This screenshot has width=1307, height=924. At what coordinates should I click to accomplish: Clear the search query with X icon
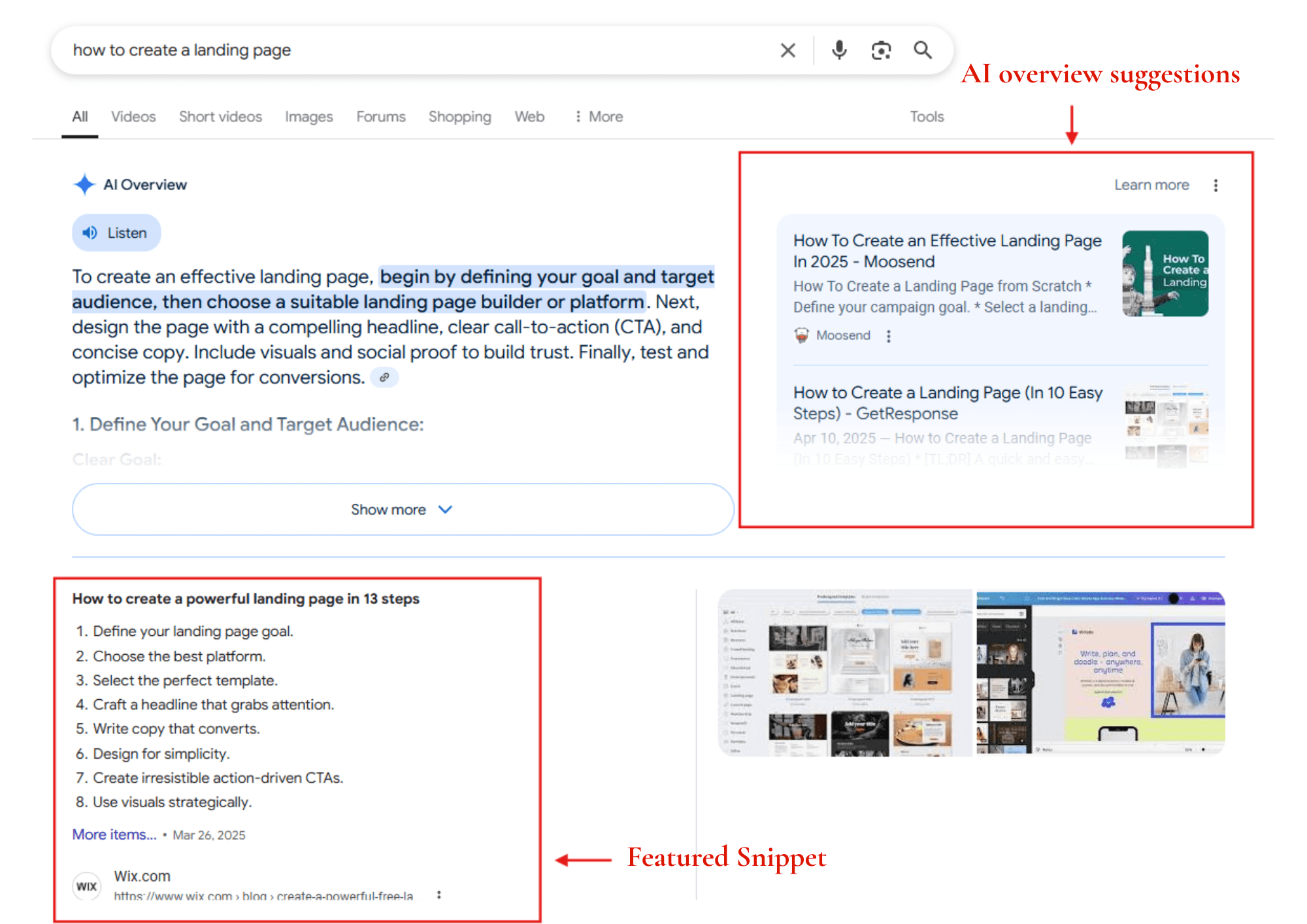(788, 50)
